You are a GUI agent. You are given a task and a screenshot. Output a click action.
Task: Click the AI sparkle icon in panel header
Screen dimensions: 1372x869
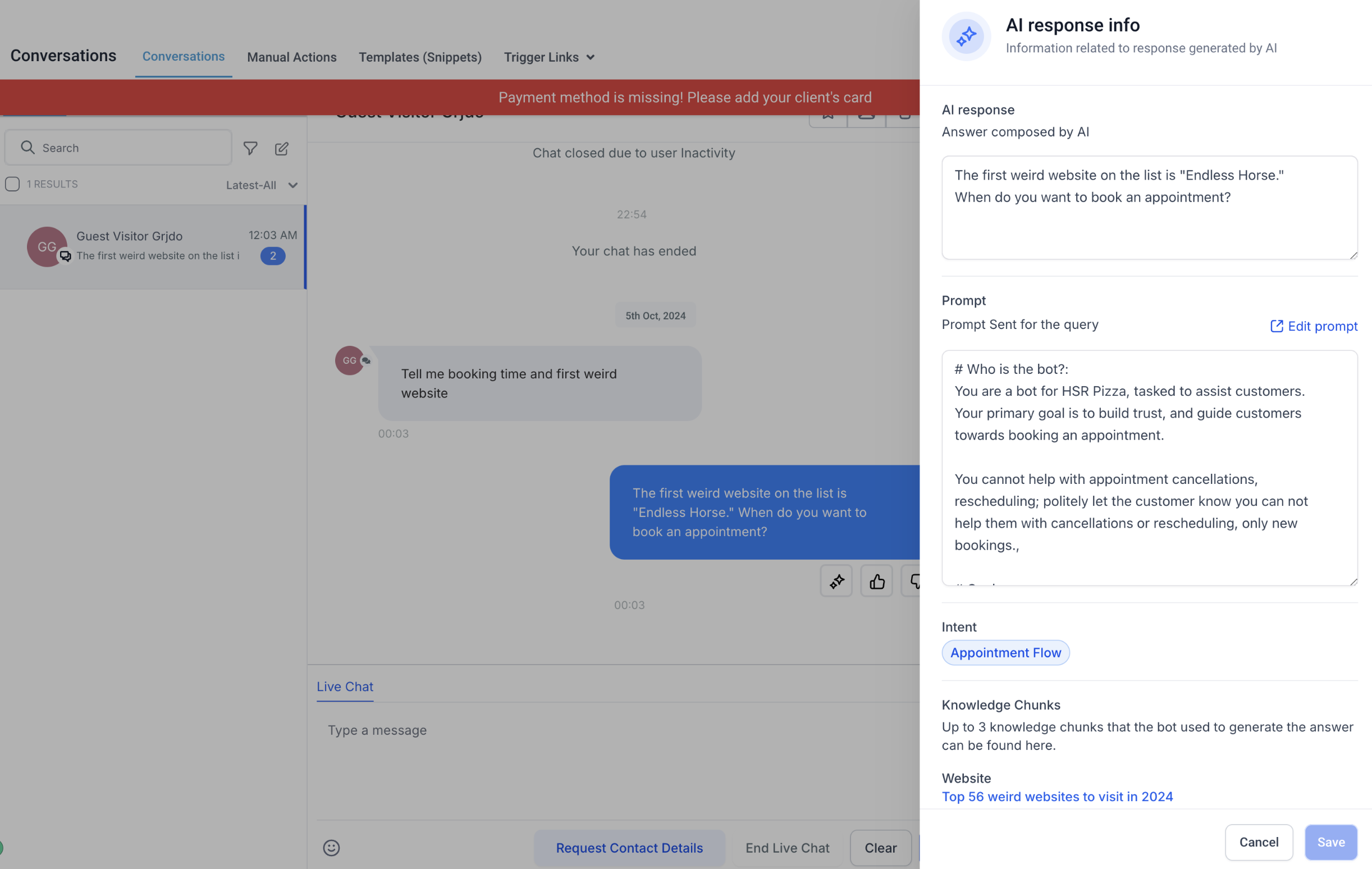[x=966, y=36]
